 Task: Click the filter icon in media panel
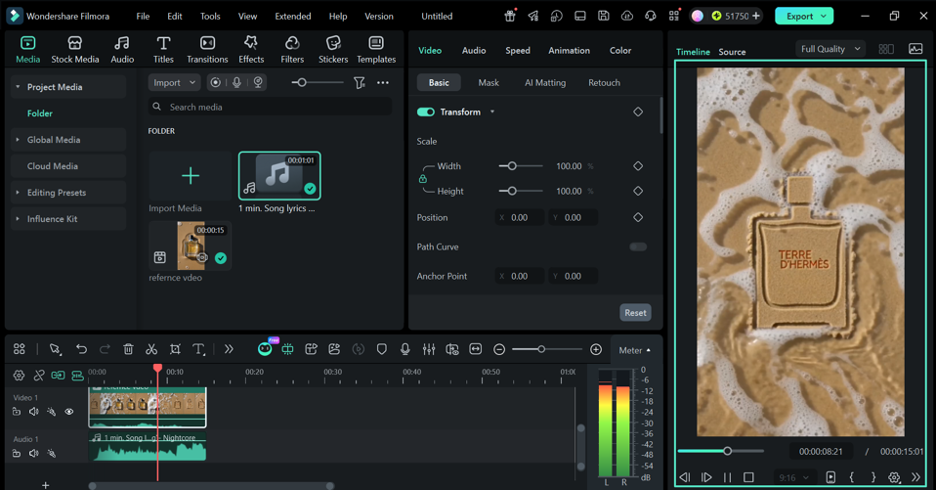point(359,83)
